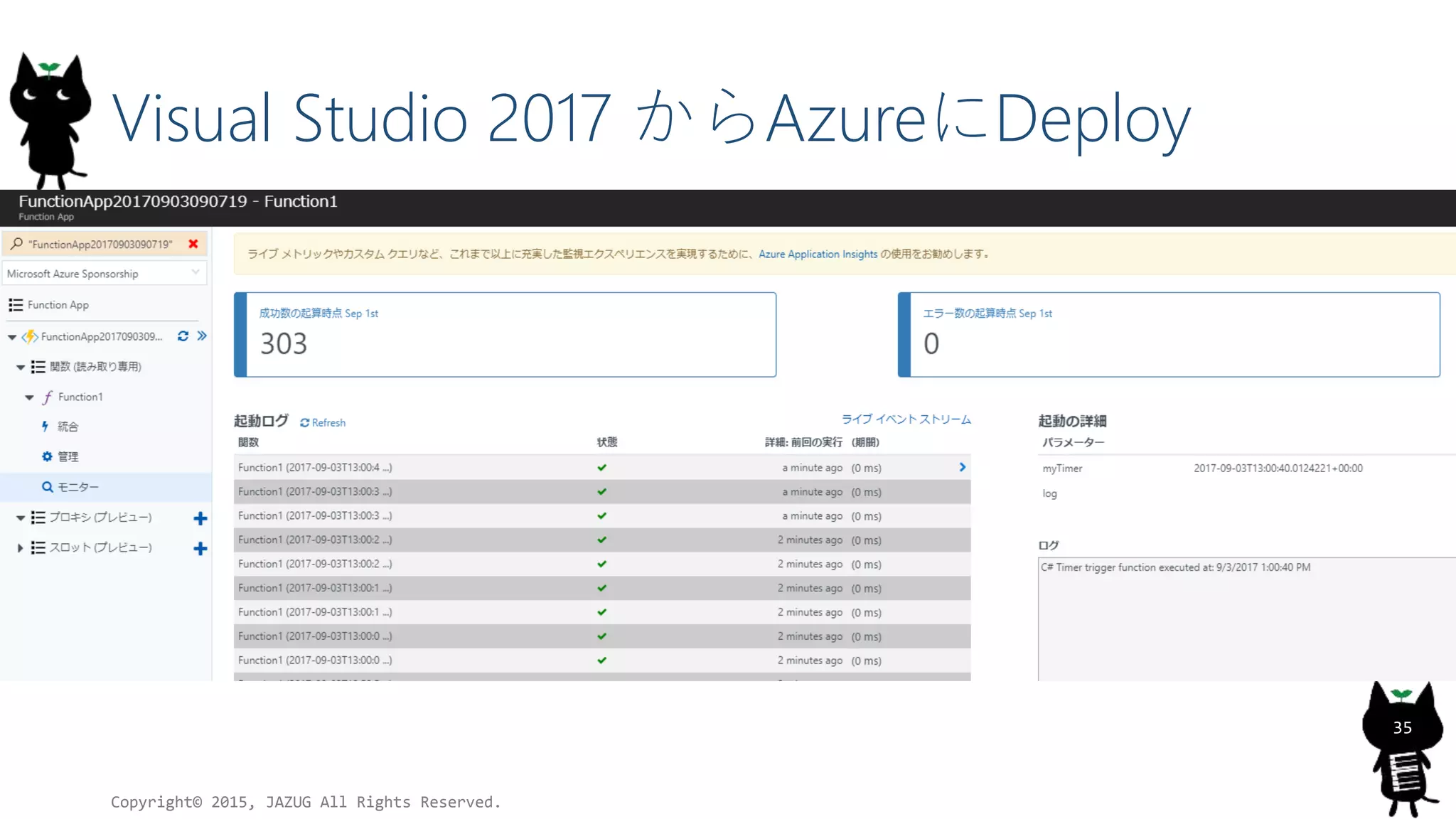Click the myTimer timestamp value
Viewport: 1456px width, 819px height.
click(1278, 468)
